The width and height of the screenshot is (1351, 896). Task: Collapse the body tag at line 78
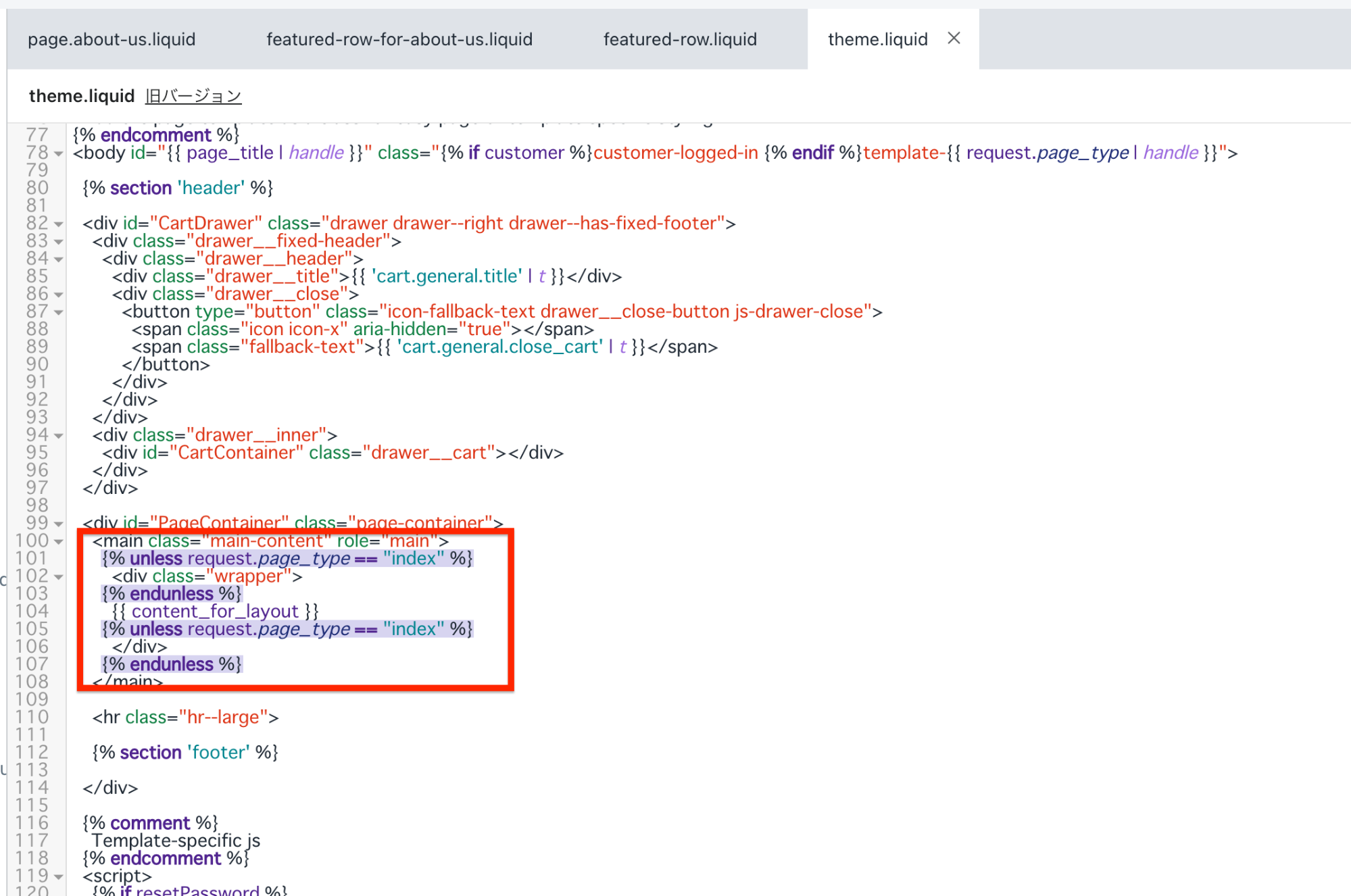(59, 154)
